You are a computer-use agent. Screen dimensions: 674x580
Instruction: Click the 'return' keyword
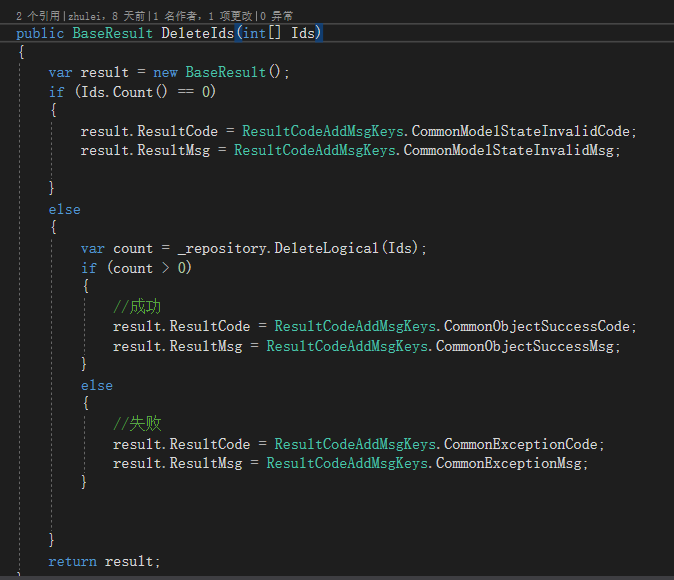pyautogui.click(x=72, y=561)
